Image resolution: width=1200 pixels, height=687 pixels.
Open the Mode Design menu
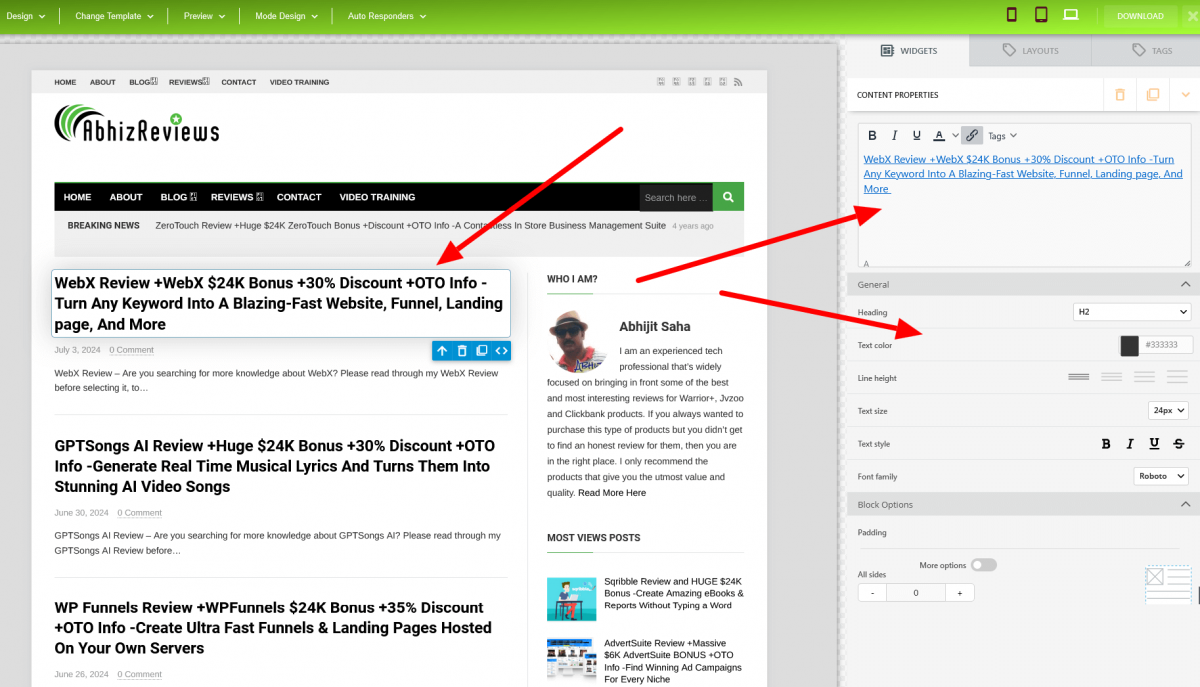pyautogui.click(x=286, y=16)
